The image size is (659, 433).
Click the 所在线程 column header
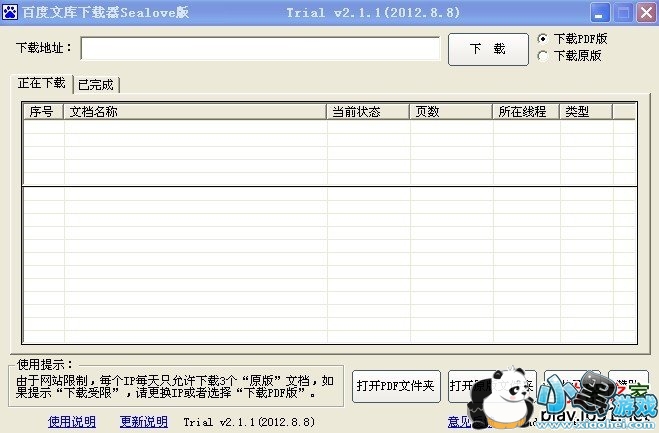pyautogui.click(x=526, y=111)
